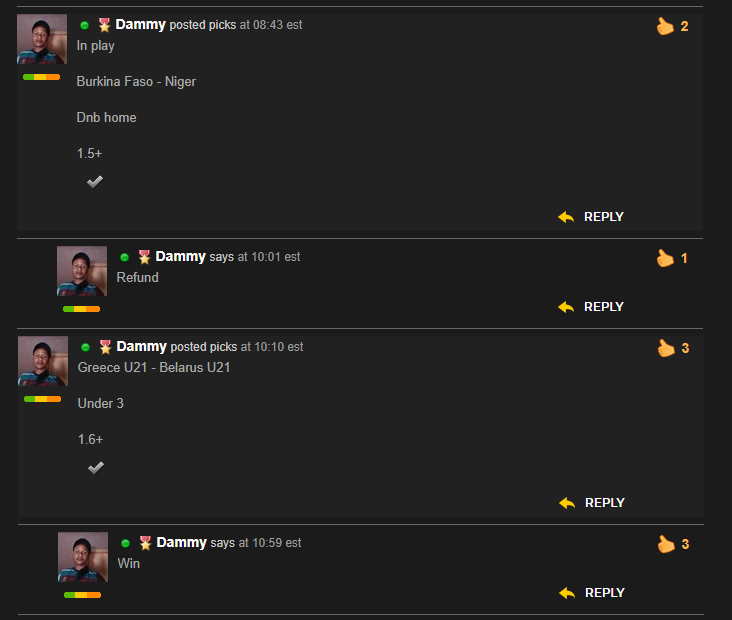Click the green online dot on the 10:59 comment
The width and height of the screenshot is (732, 620).
point(125,543)
